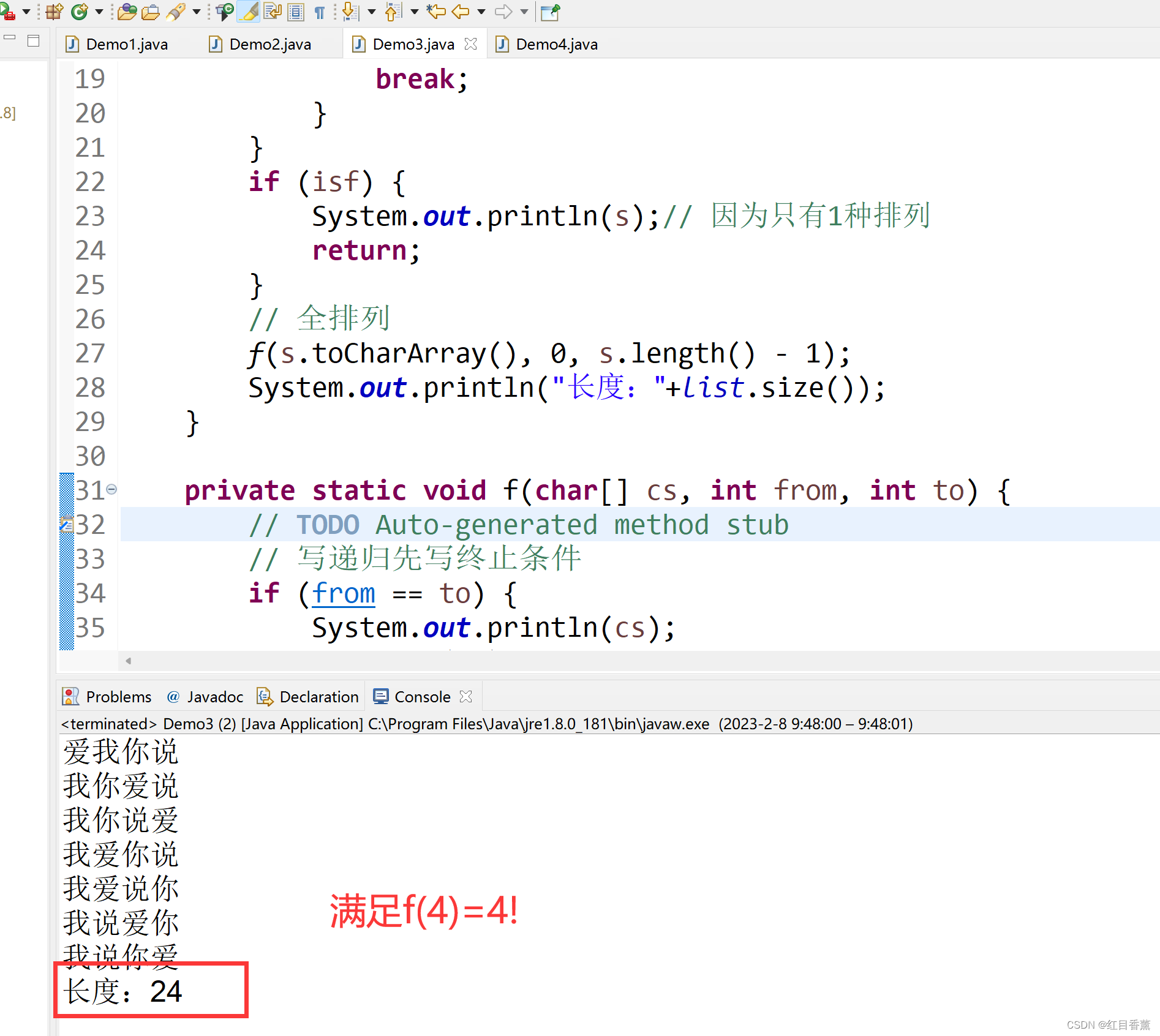Click the New Java Package icon
The height and width of the screenshot is (1036, 1160).
pos(54,11)
